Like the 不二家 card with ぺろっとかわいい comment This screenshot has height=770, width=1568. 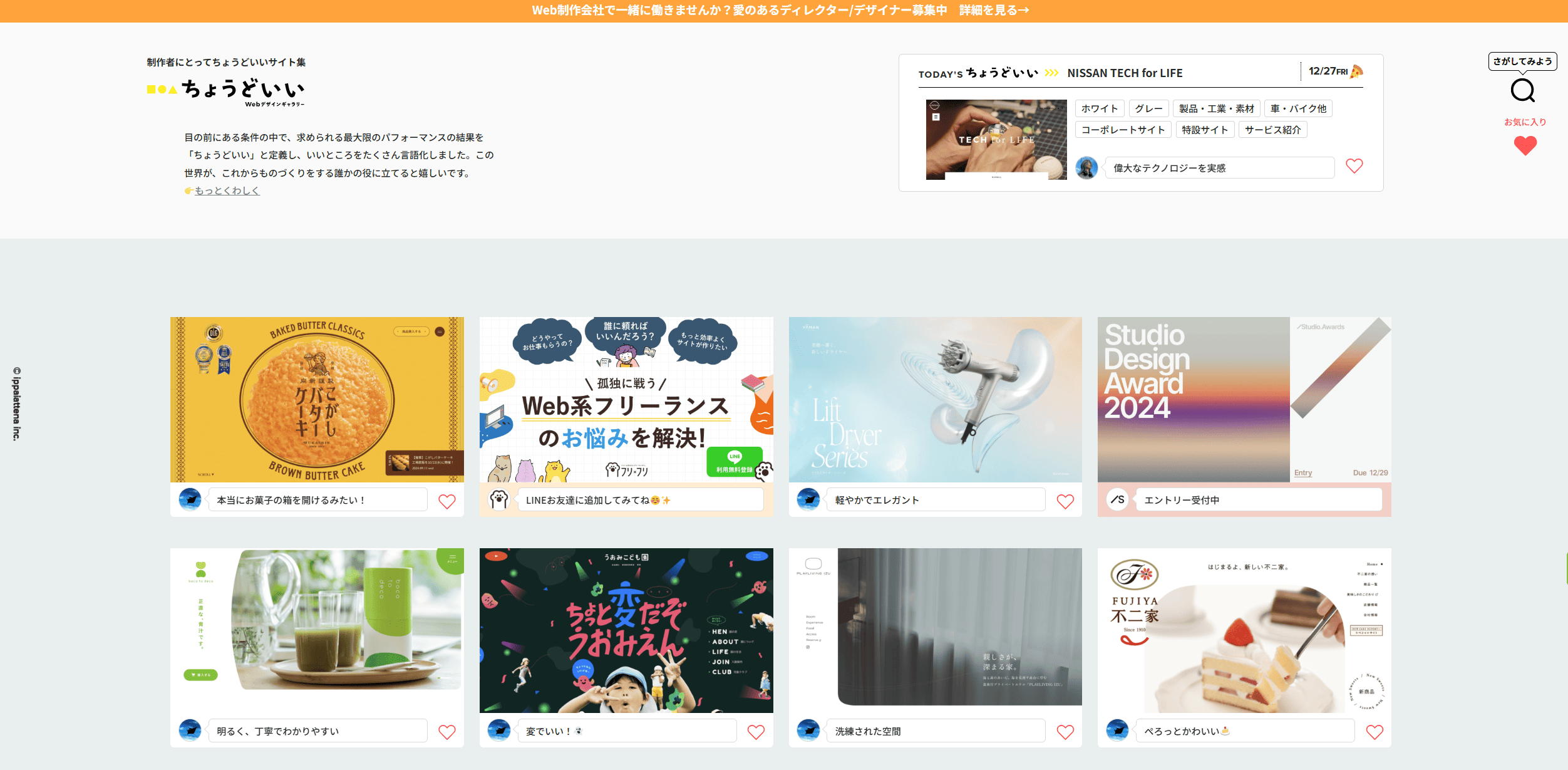coord(1375,731)
